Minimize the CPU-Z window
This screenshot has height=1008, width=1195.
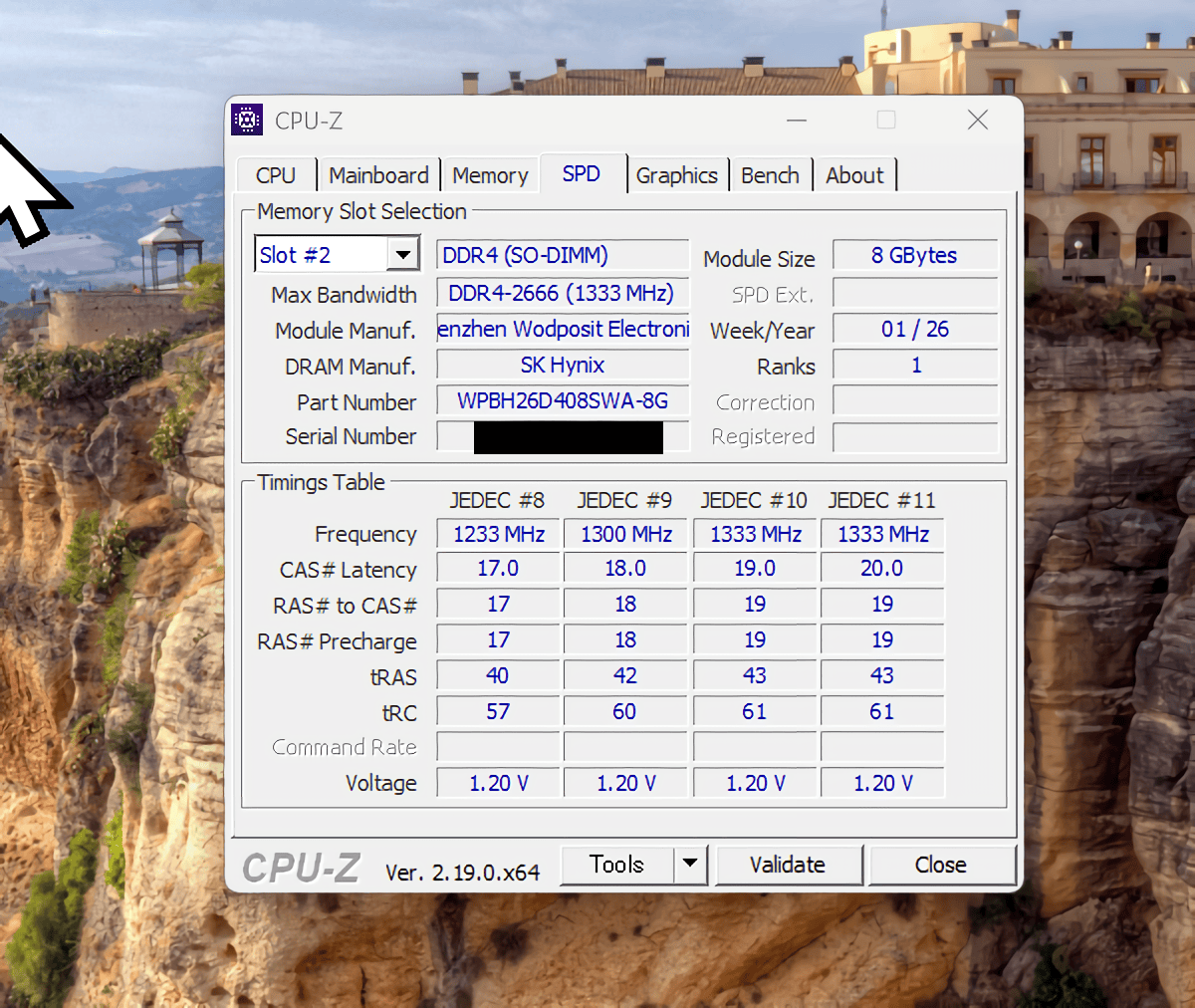click(797, 120)
